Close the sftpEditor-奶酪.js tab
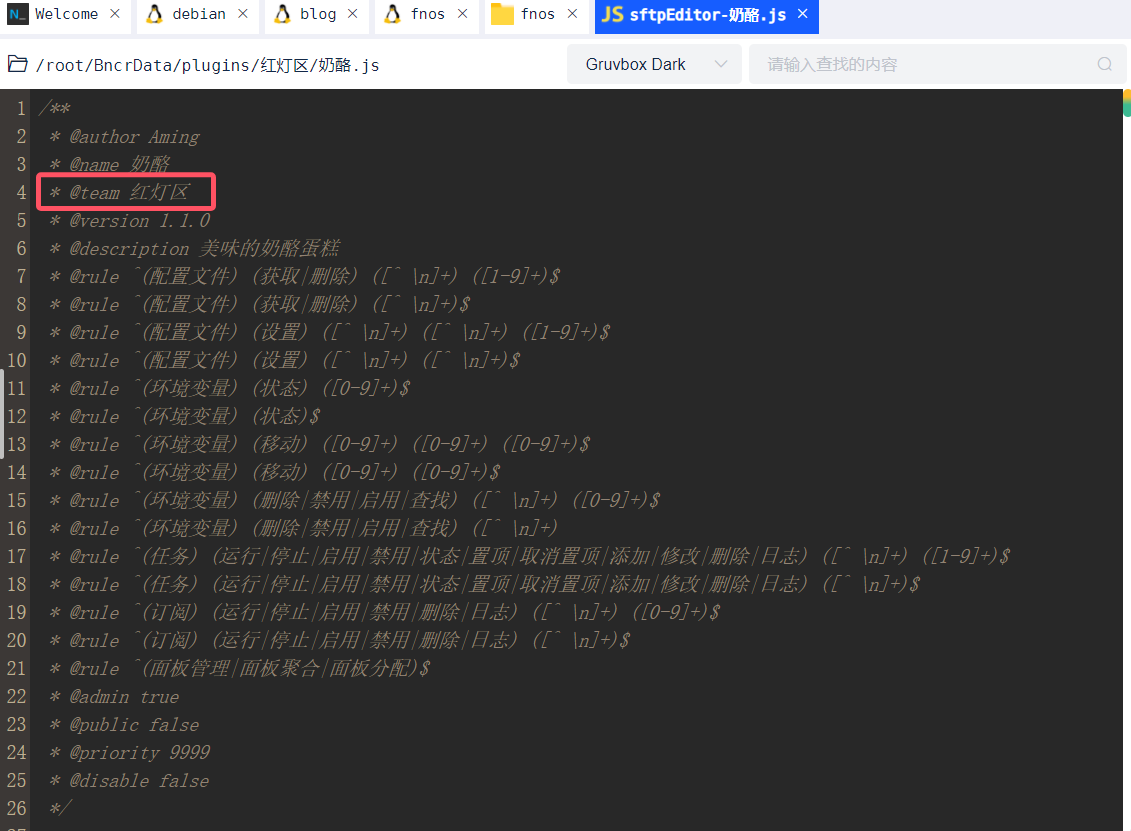 [x=803, y=14]
